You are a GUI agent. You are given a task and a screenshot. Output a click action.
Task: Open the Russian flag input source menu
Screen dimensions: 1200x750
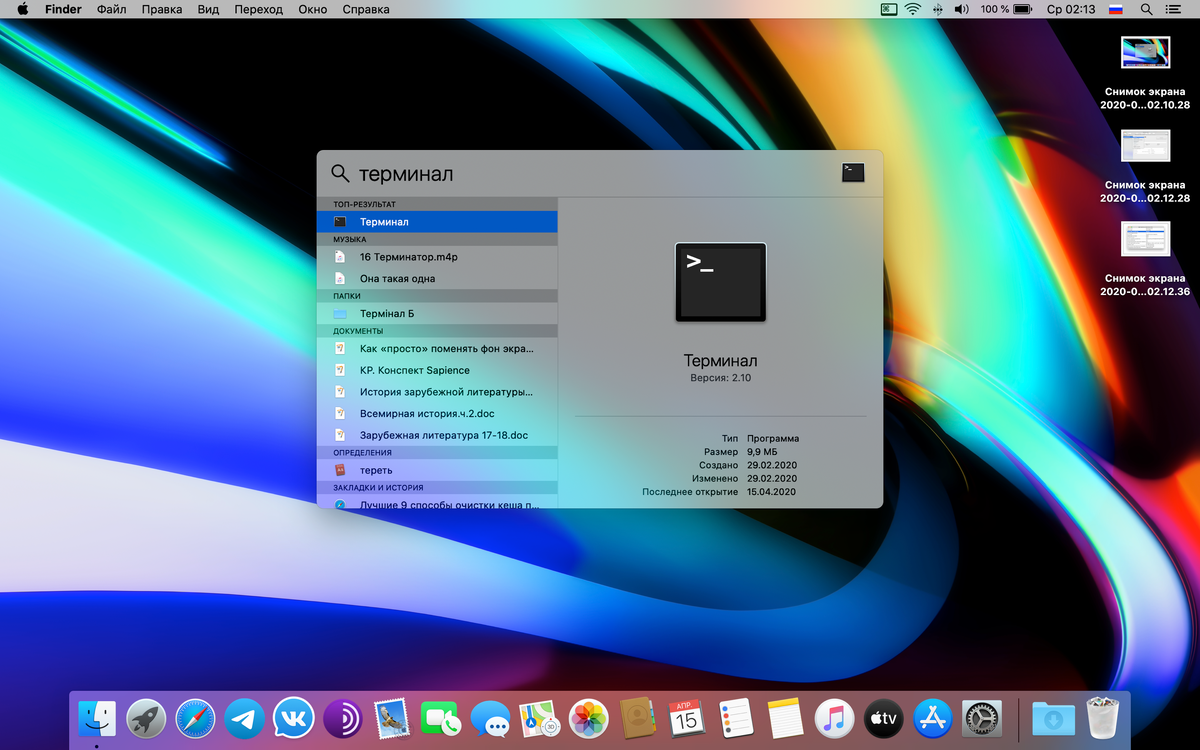click(1117, 9)
